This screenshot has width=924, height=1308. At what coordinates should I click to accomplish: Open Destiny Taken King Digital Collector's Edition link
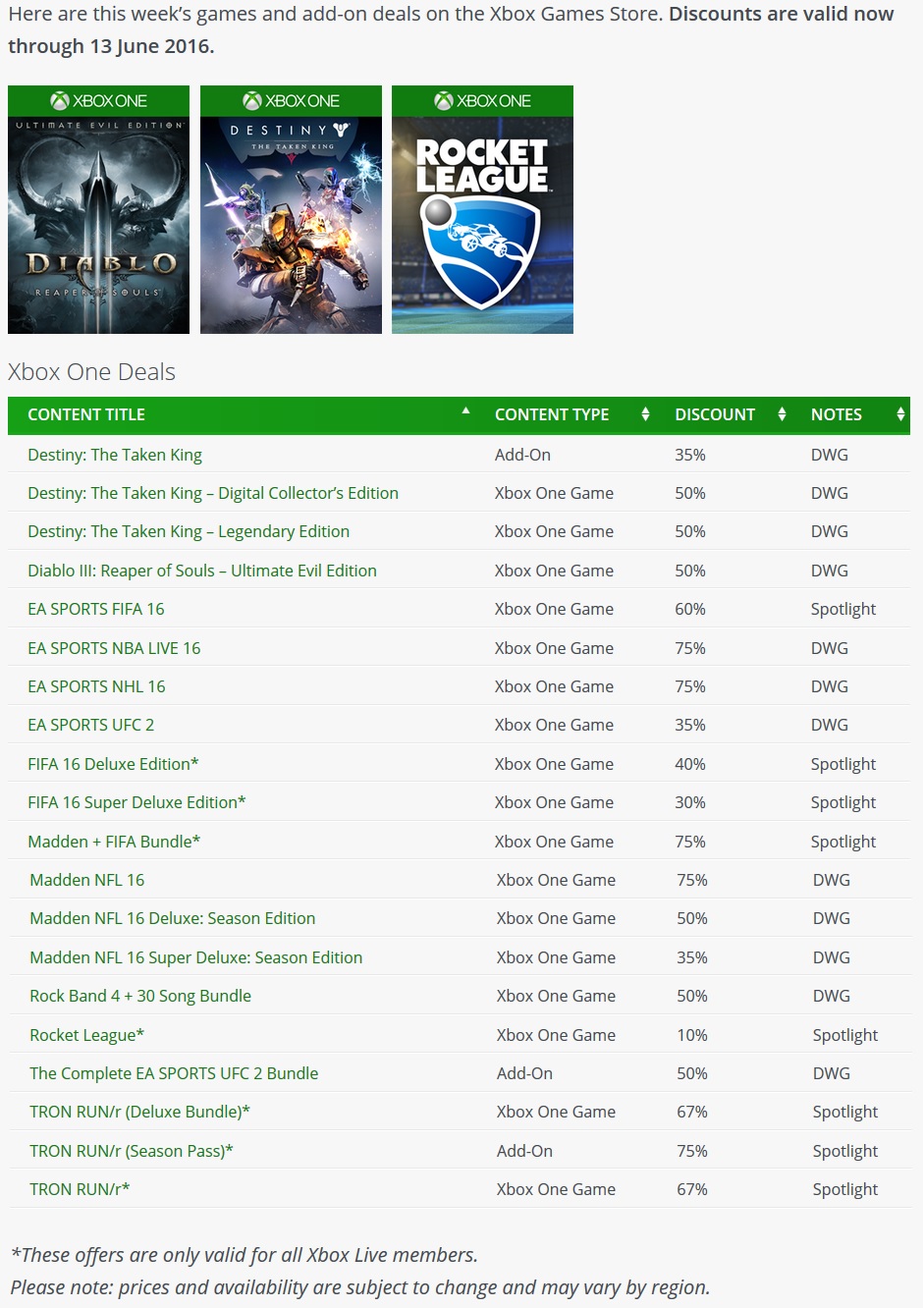[x=213, y=493]
